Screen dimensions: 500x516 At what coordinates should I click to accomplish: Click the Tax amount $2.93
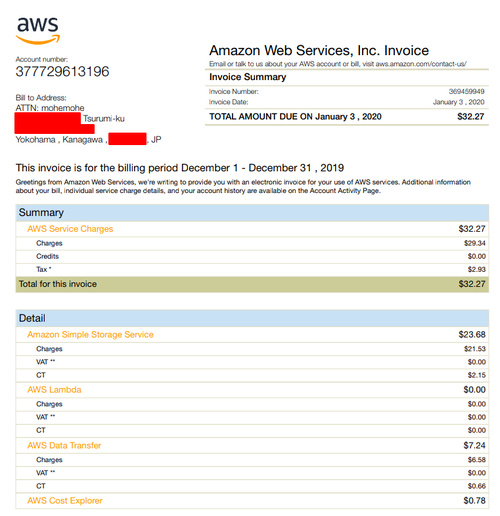[476, 269]
